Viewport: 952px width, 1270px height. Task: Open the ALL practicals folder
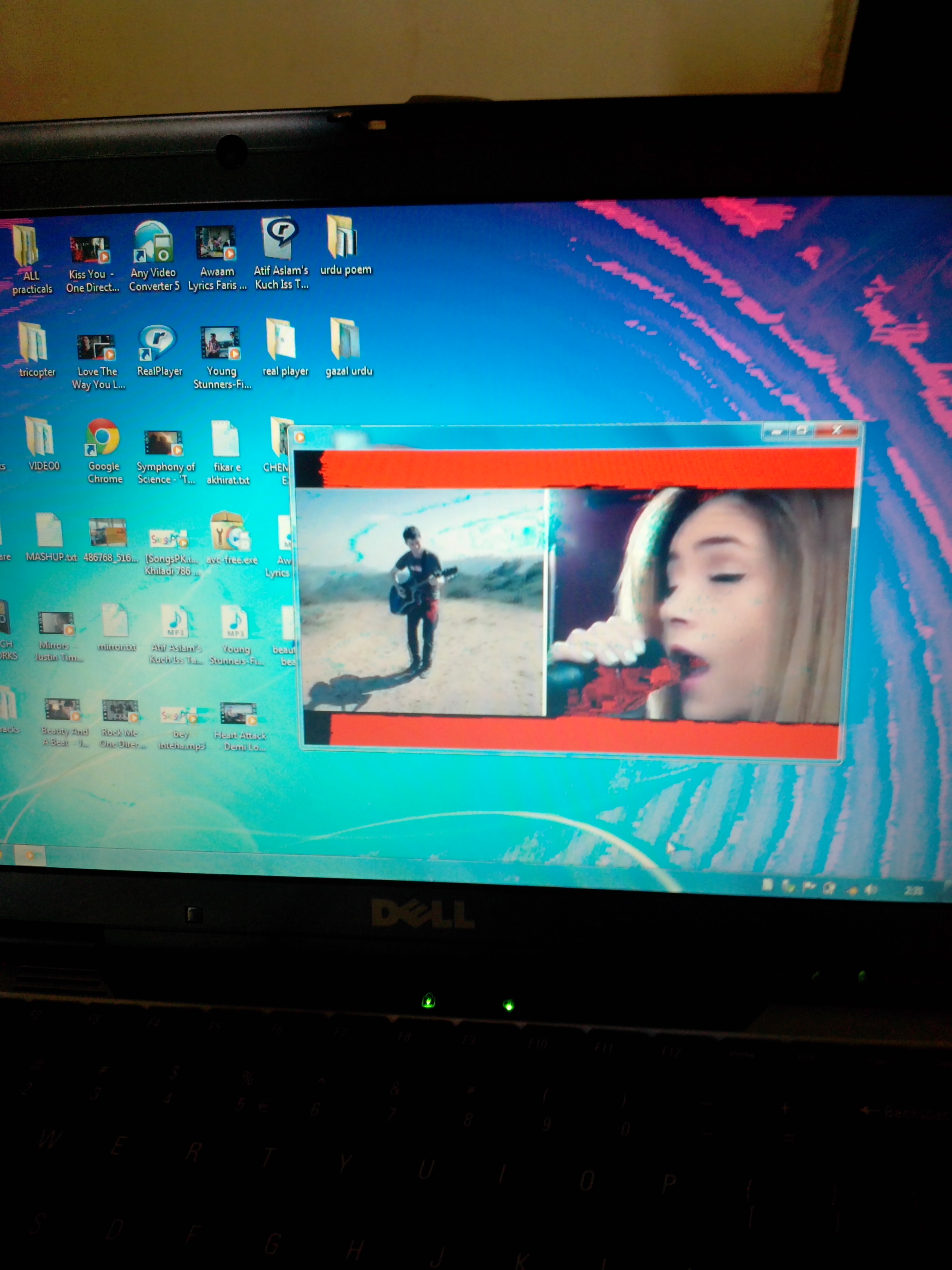click(x=30, y=260)
